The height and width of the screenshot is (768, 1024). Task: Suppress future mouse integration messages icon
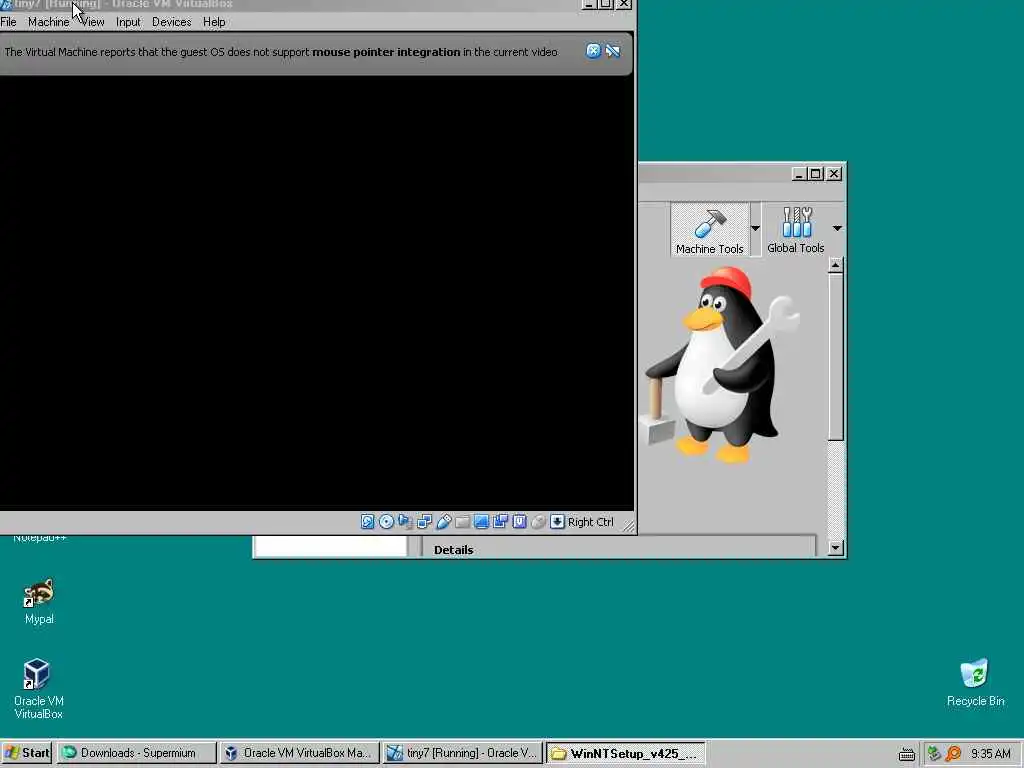pyautogui.click(x=613, y=51)
